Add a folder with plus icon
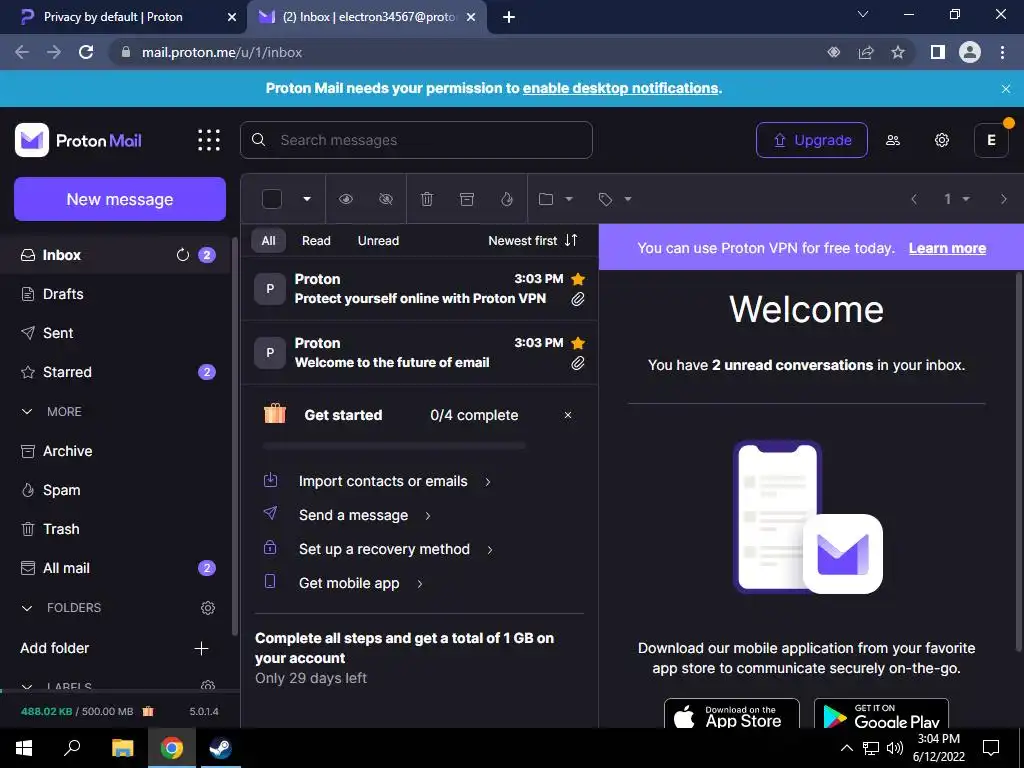The height and width of the screenshot is (768, 1024). click(x=201, y=648)
